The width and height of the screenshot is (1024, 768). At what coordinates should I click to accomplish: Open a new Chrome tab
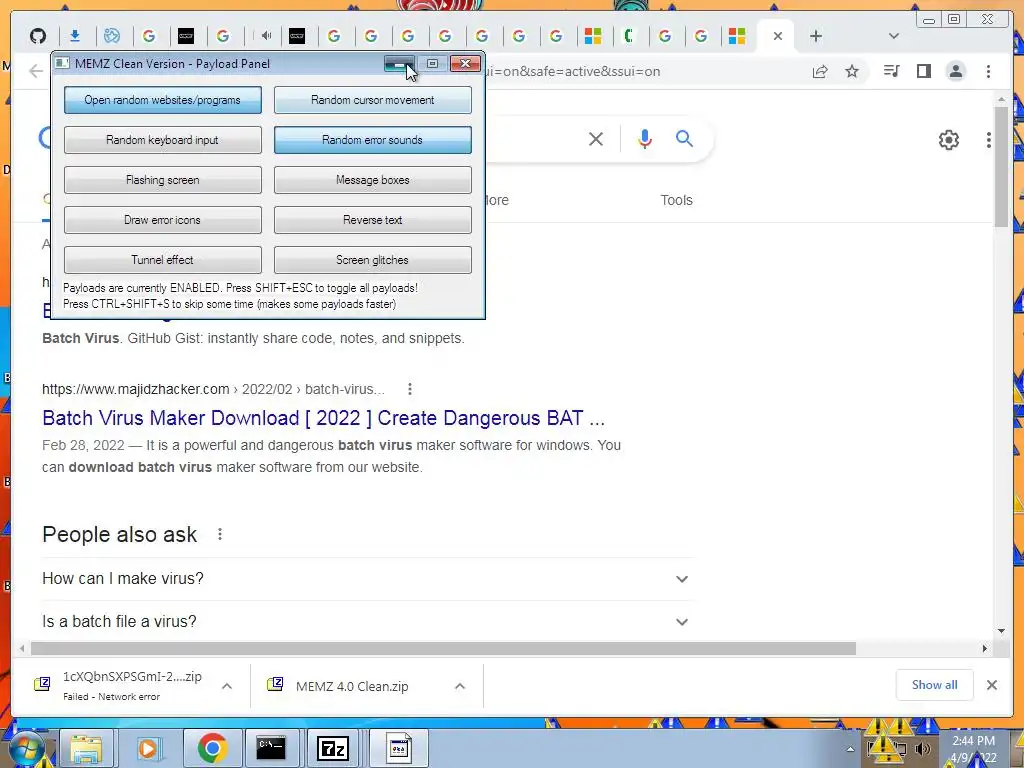tap(816, 36)
